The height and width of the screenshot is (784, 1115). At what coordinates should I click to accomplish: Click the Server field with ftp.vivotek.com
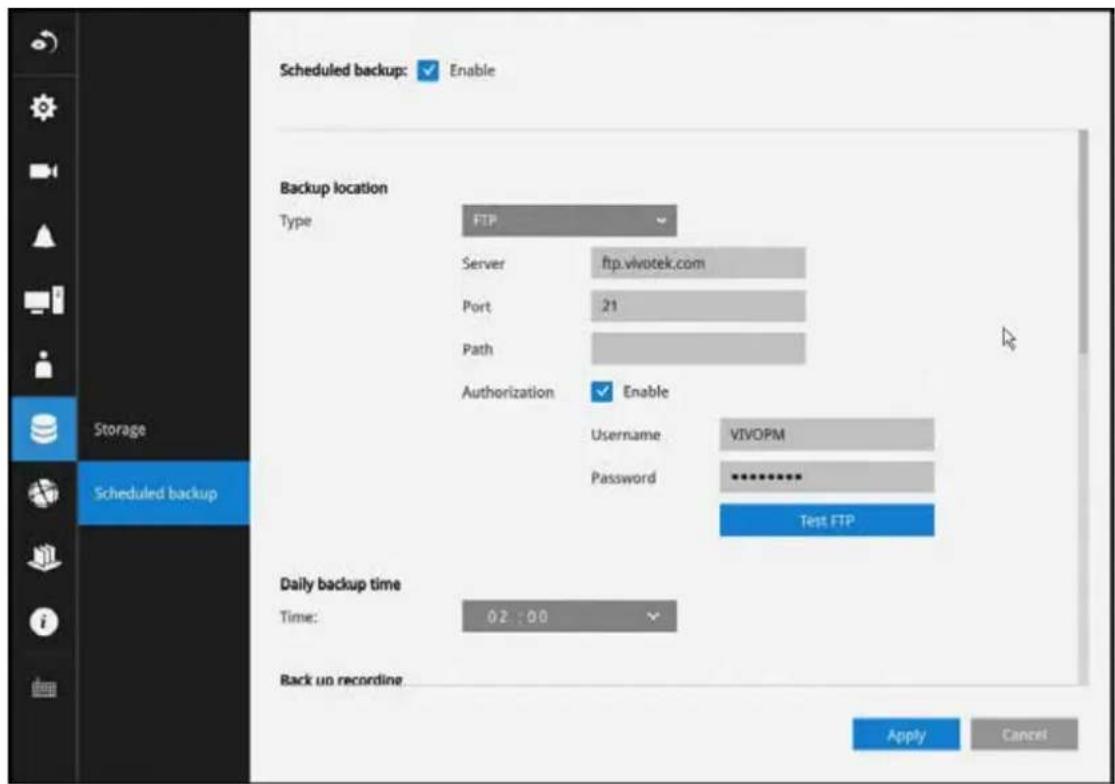[x=698, y=263]
